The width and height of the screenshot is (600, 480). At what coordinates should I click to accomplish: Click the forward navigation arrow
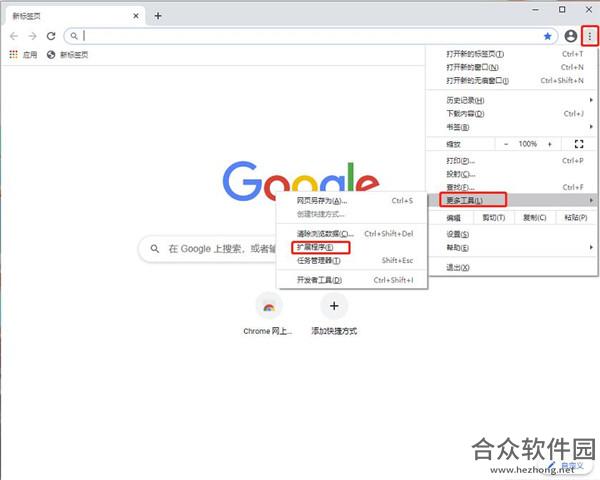click(33, 36)
